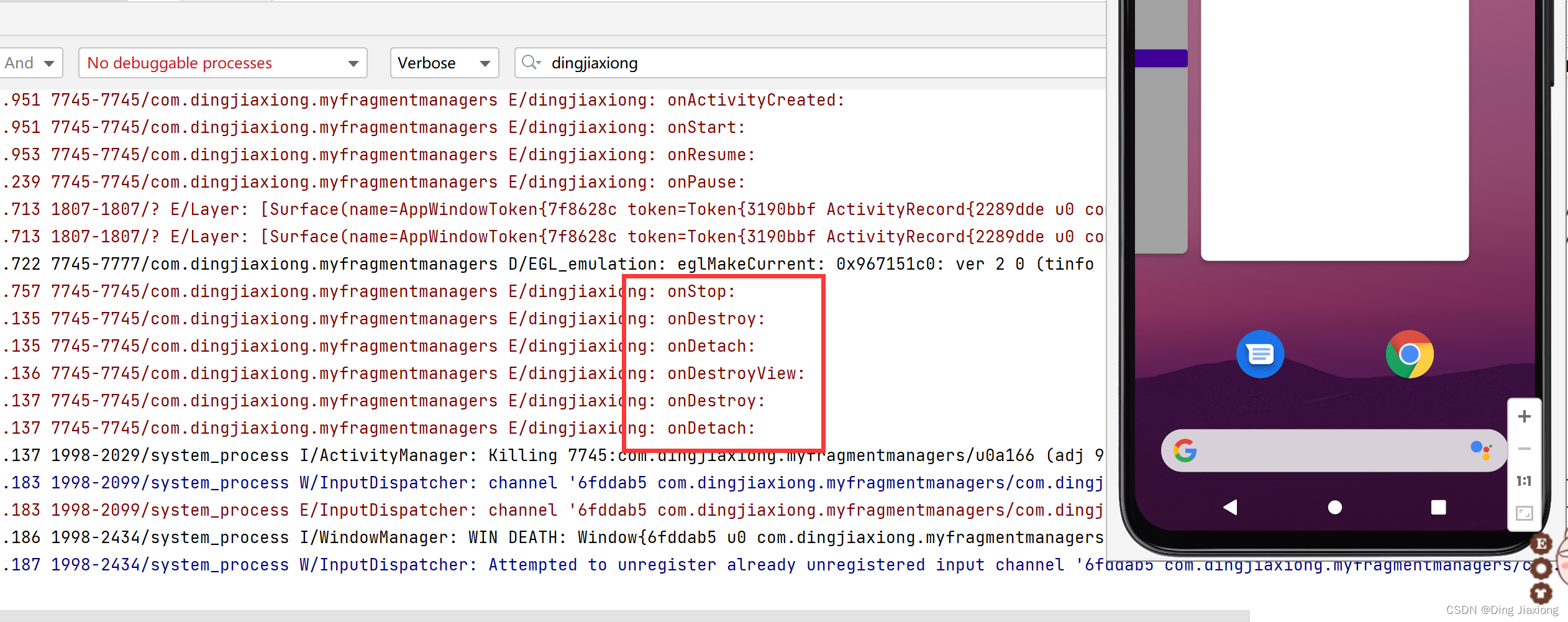Image resolution: width=1568 pixels, height=622 pixels.
Task: Click the horizontal scrollbar below the log
Action: 624,616
